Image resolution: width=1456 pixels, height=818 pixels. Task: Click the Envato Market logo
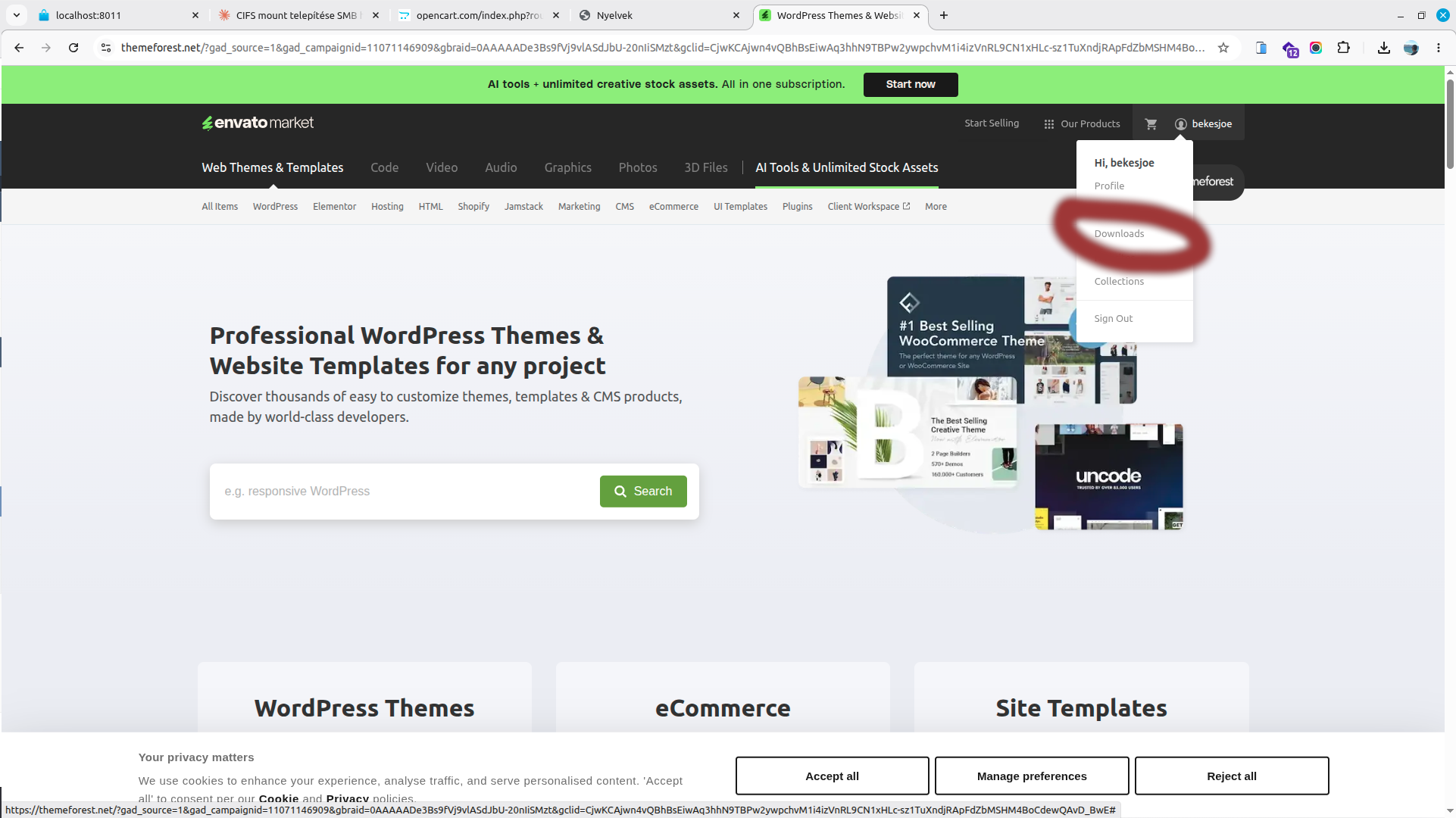(258, 123)
